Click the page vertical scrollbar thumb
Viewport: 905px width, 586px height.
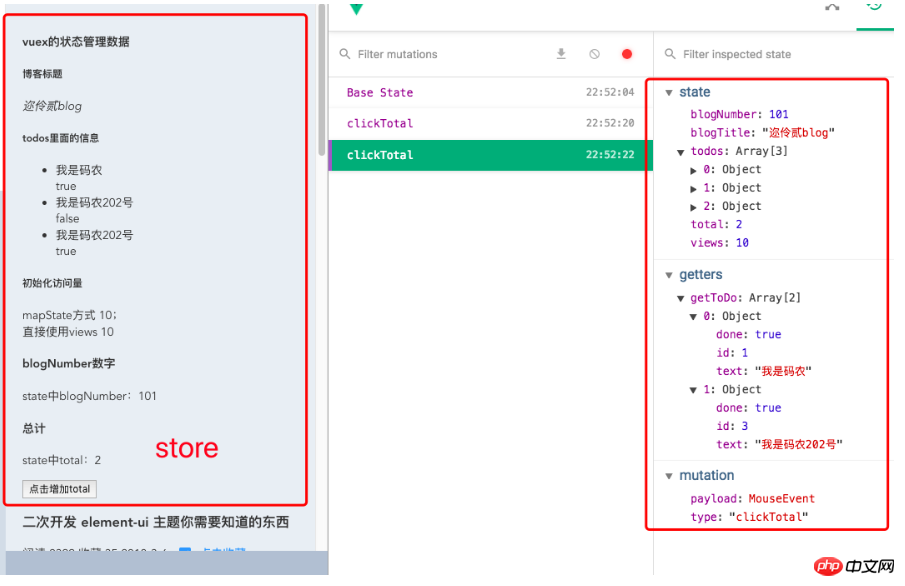coord(321,80)
